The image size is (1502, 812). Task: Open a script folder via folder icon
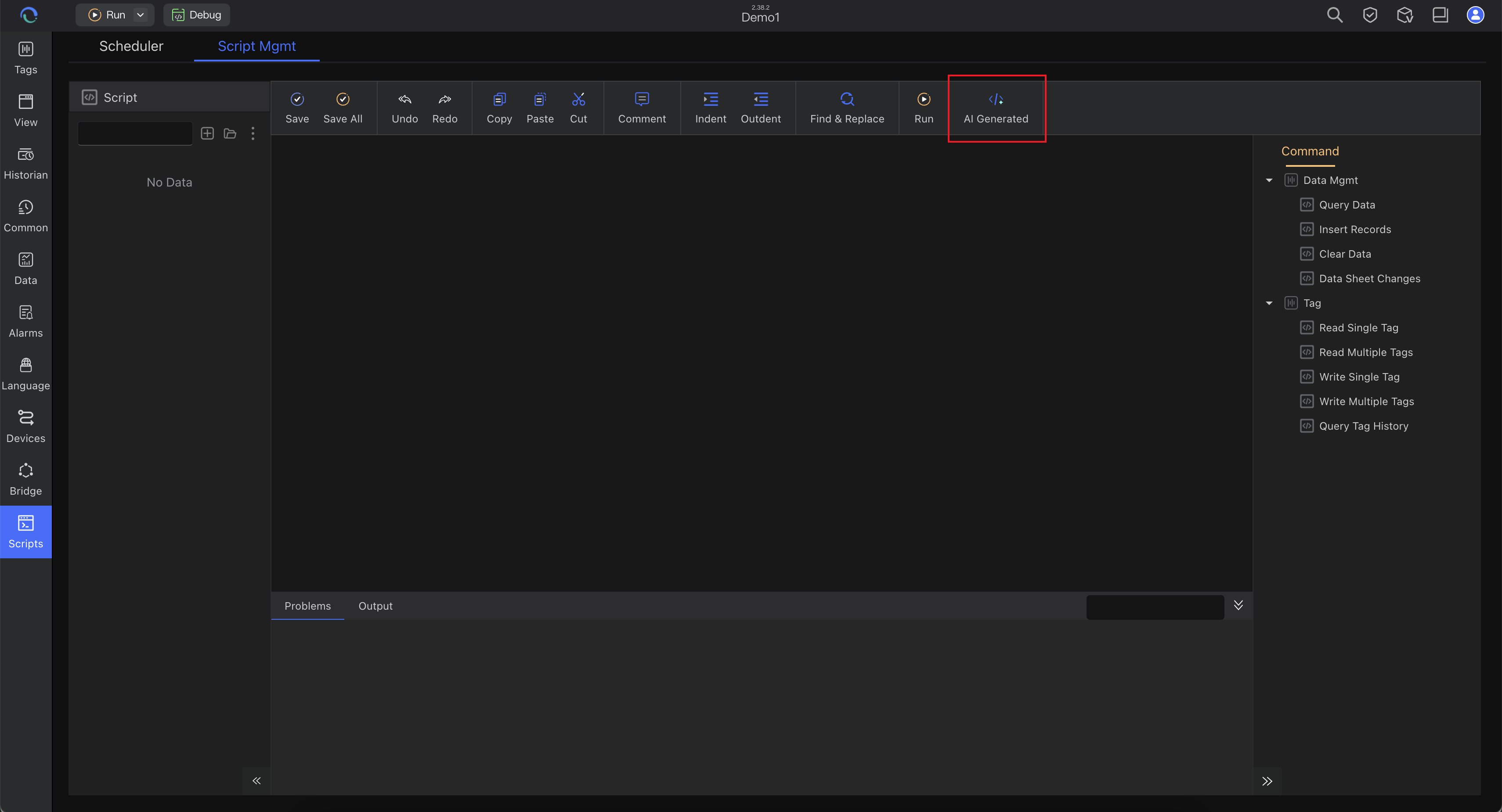(230, 133)
